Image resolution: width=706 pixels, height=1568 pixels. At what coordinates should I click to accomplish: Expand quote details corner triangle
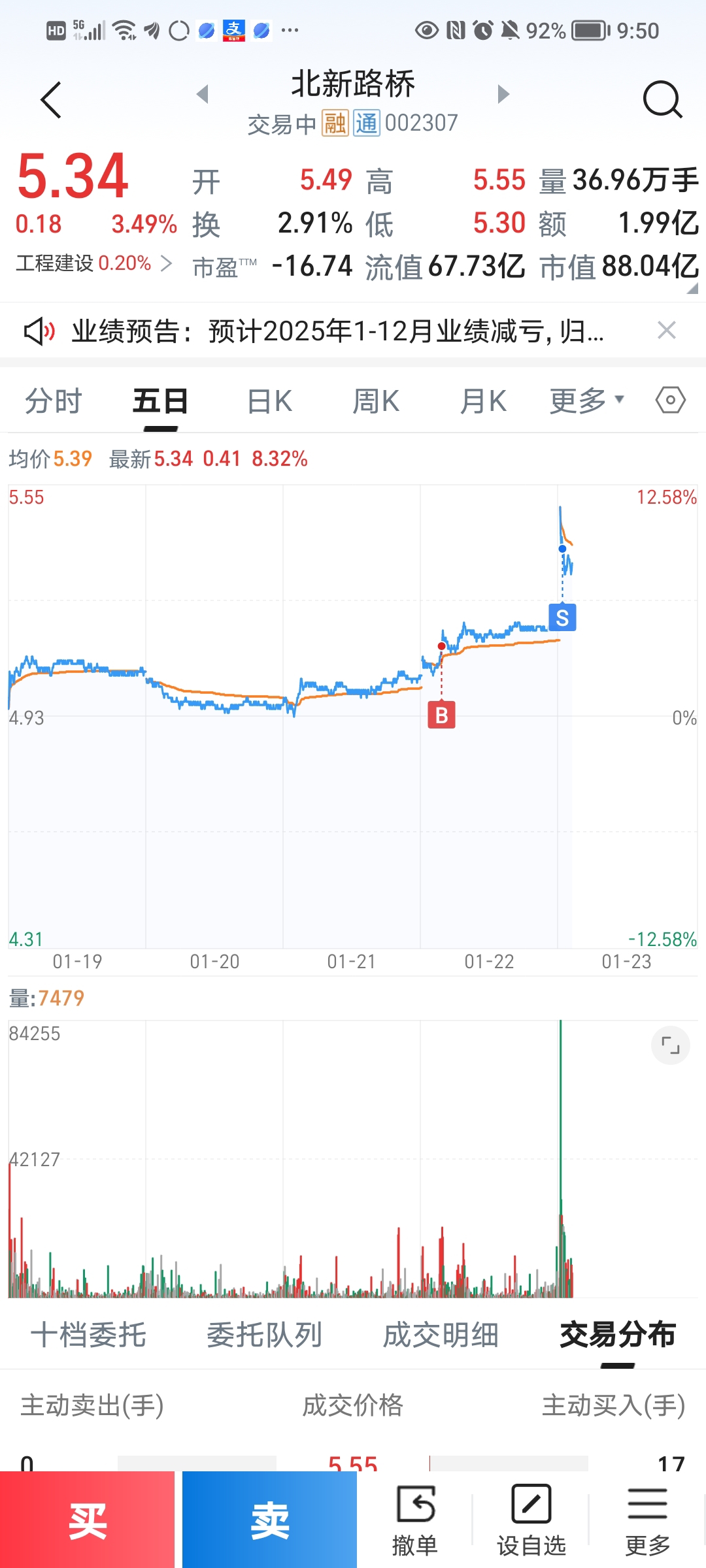point(692,288)
